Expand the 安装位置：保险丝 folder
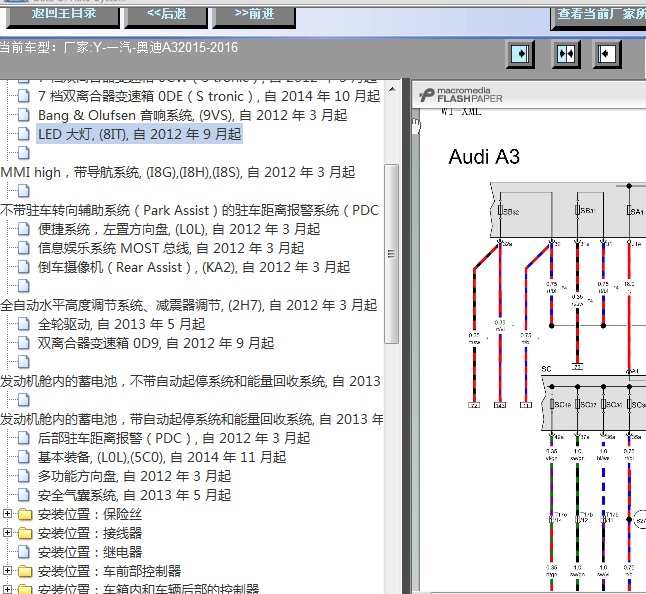The width and height of the screenshot is (646, 594). click(x=7, y=514)
